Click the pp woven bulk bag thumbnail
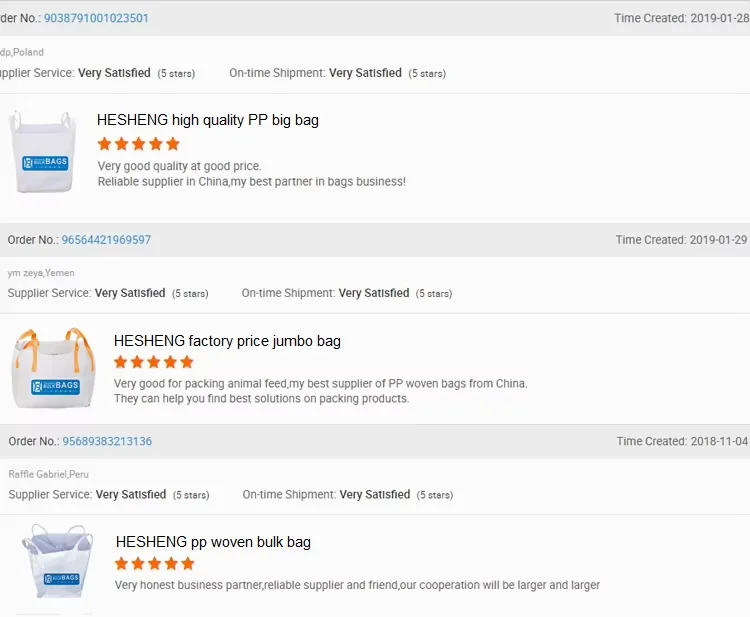The height and width of the screenshot is (617, 750). (x=58, y=564)
